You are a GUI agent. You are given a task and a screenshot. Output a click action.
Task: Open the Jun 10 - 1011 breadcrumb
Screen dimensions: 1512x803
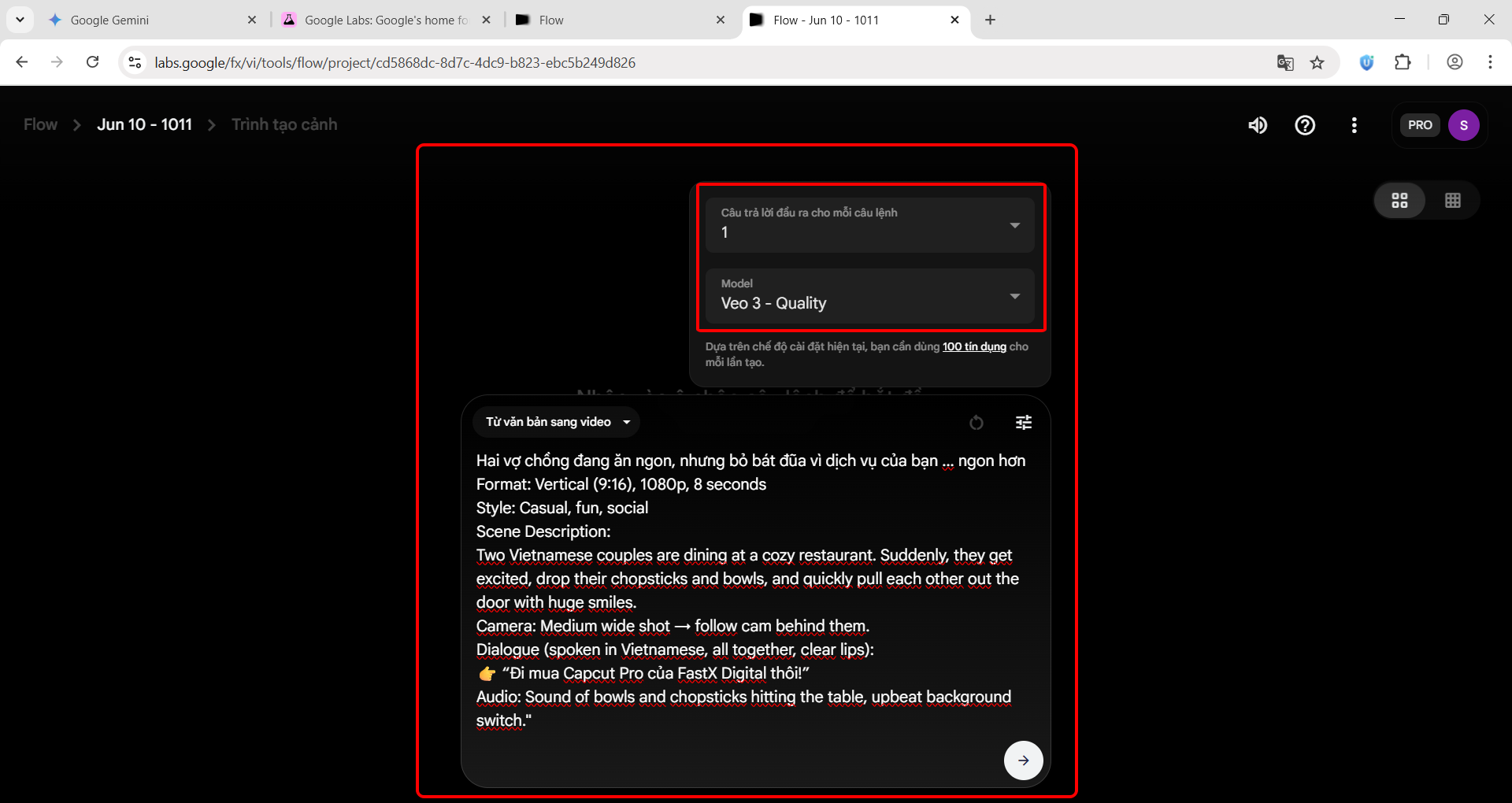(x=144, y=124)
